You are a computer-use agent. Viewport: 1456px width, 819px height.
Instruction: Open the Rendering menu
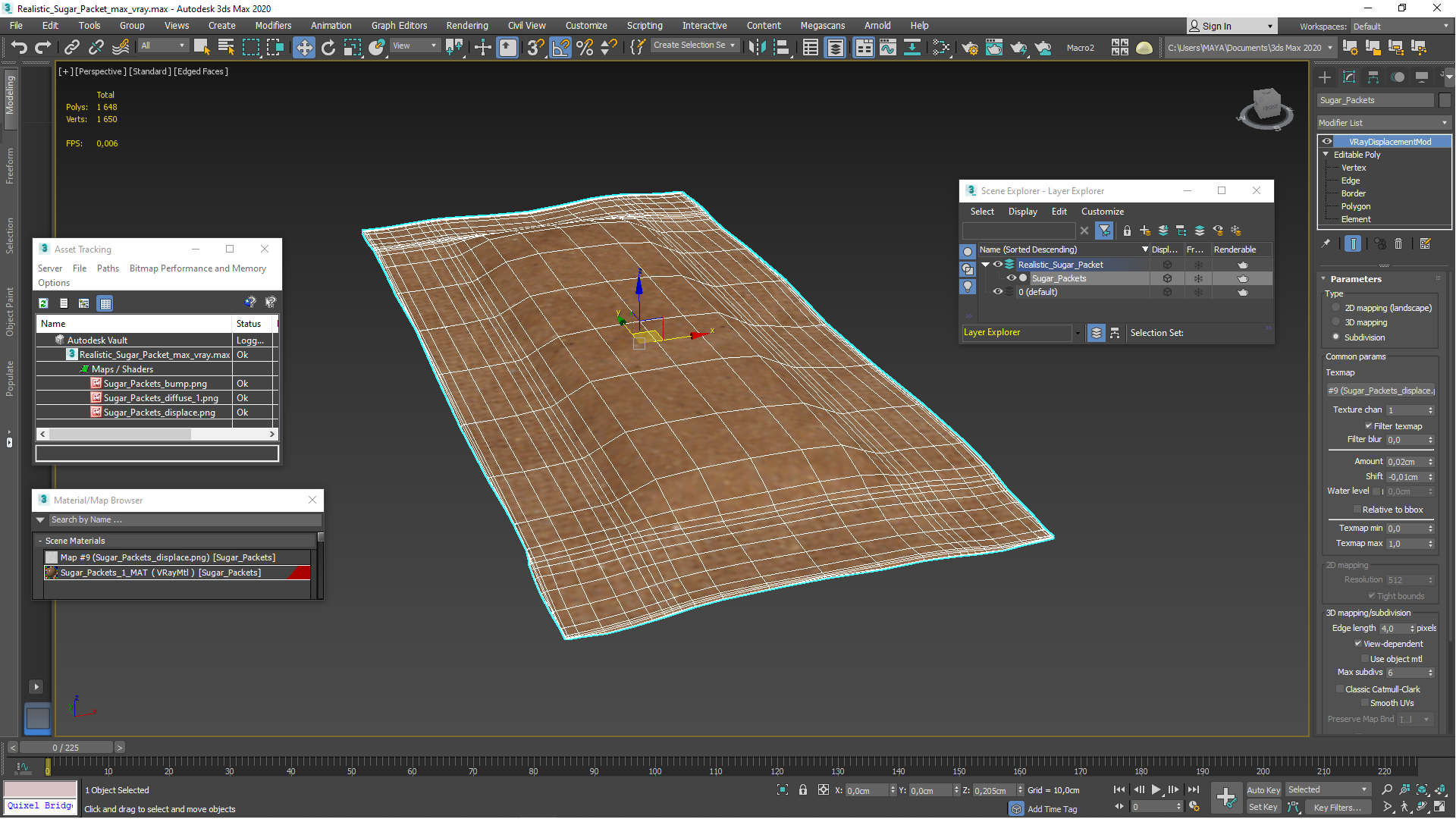click(x=467, y=25)
